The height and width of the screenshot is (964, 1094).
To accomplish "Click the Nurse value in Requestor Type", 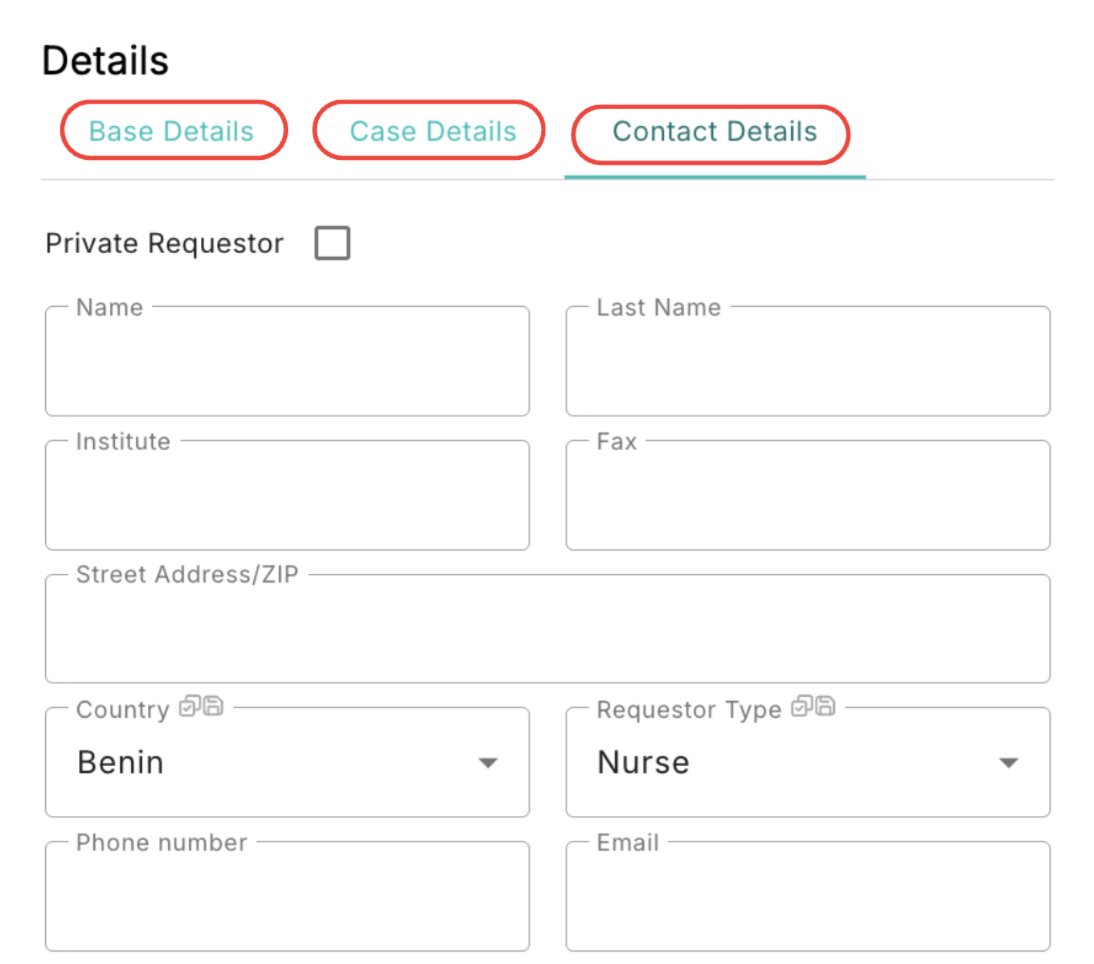I will (x=644, y=763).
